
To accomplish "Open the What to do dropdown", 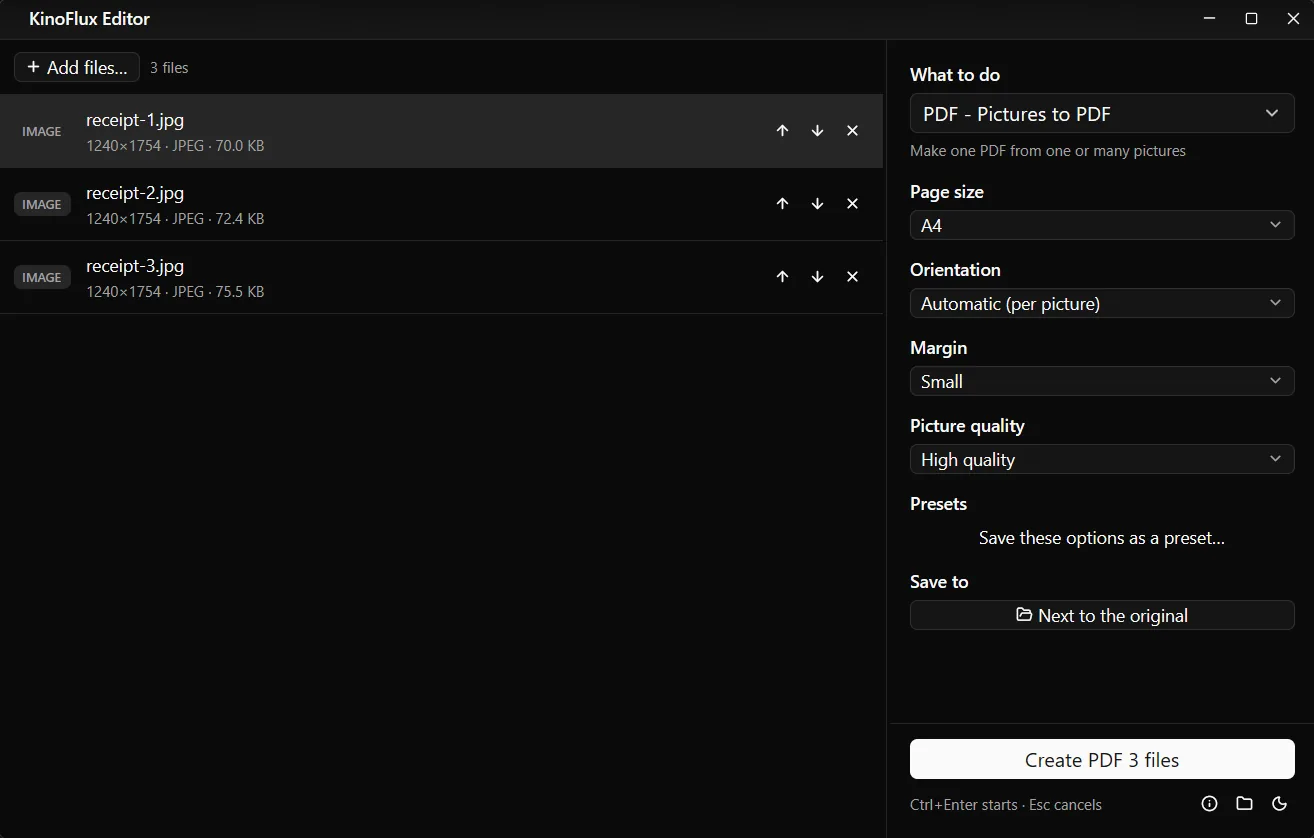I will tap(1102, 114).
